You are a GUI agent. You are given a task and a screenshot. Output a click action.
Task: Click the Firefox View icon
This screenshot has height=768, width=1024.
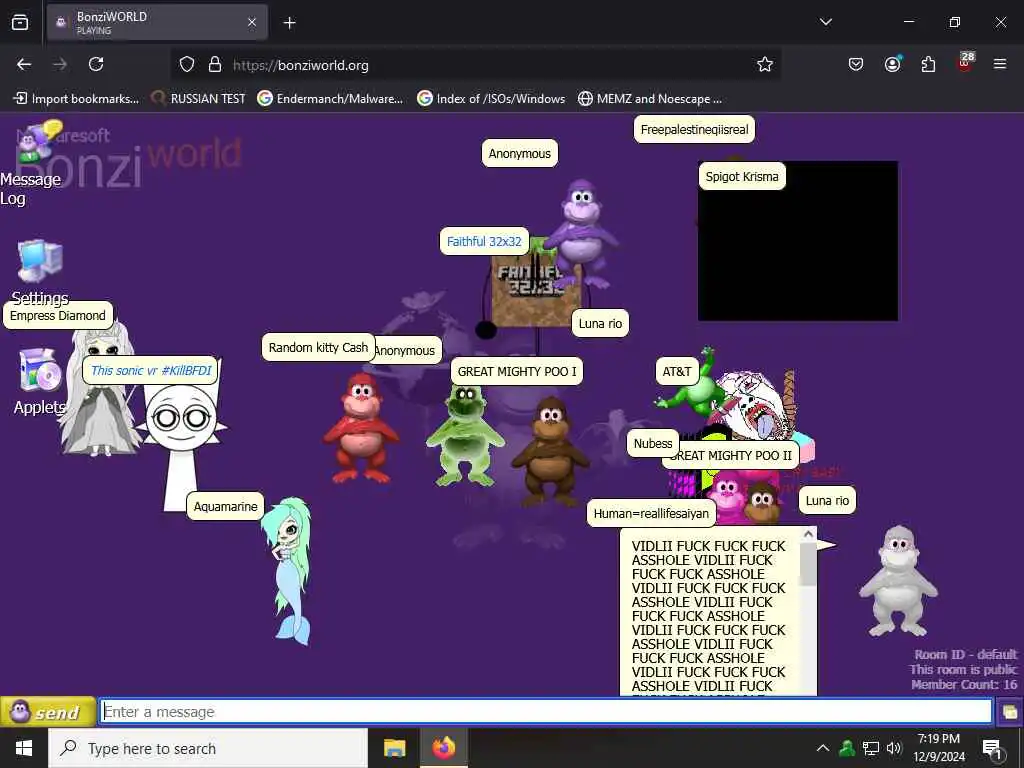20,23
